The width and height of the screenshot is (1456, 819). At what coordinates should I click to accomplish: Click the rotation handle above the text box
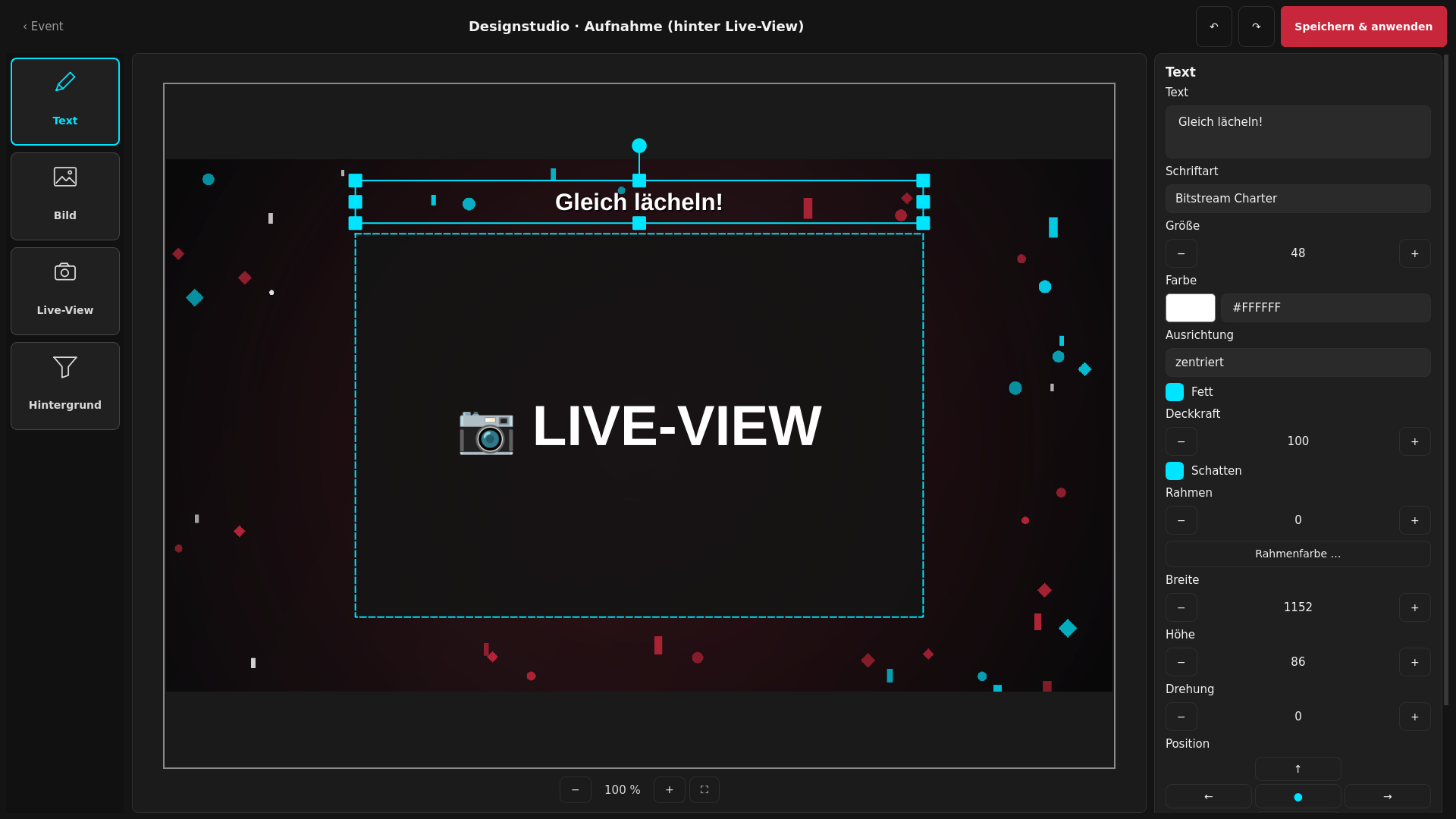tap(639, 146)
